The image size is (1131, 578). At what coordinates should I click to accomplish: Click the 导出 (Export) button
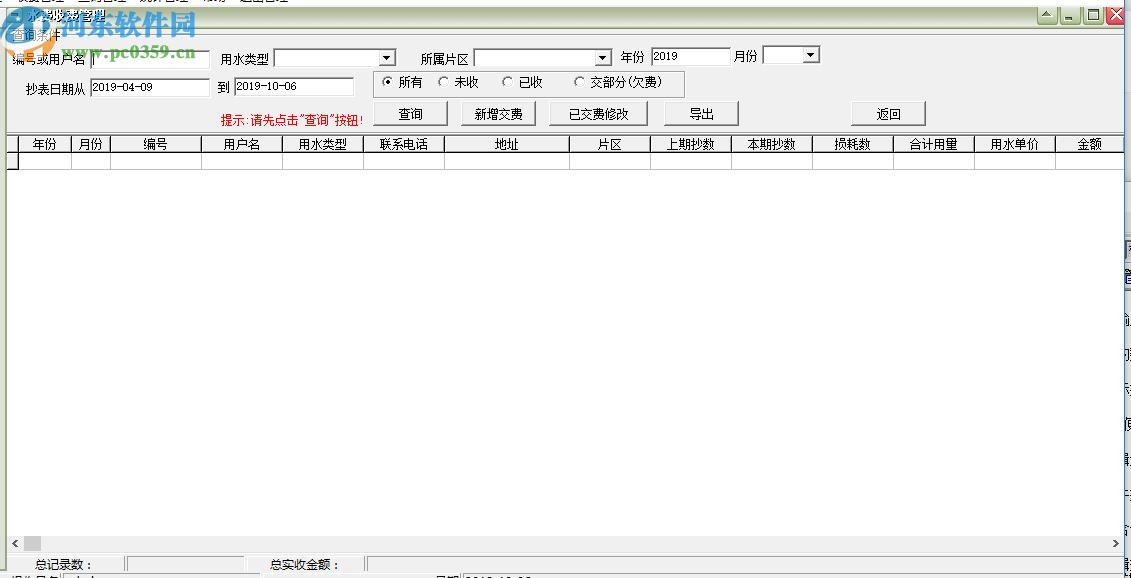pyautogui.click(x=700, y=113)
